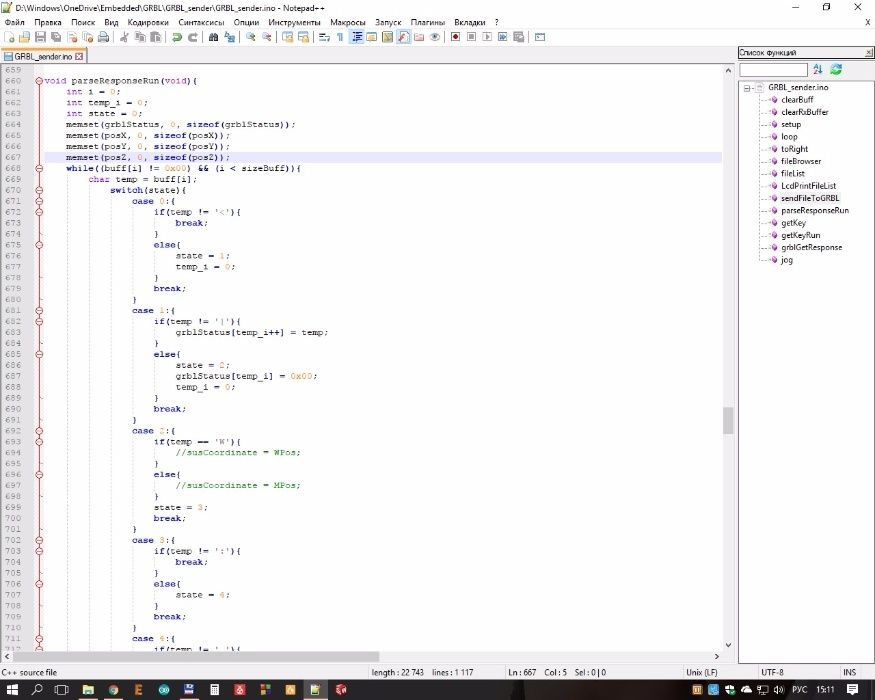Click the Cut scissors icon
This screenshot has height=700, width=875.
[x=124, y=37]
